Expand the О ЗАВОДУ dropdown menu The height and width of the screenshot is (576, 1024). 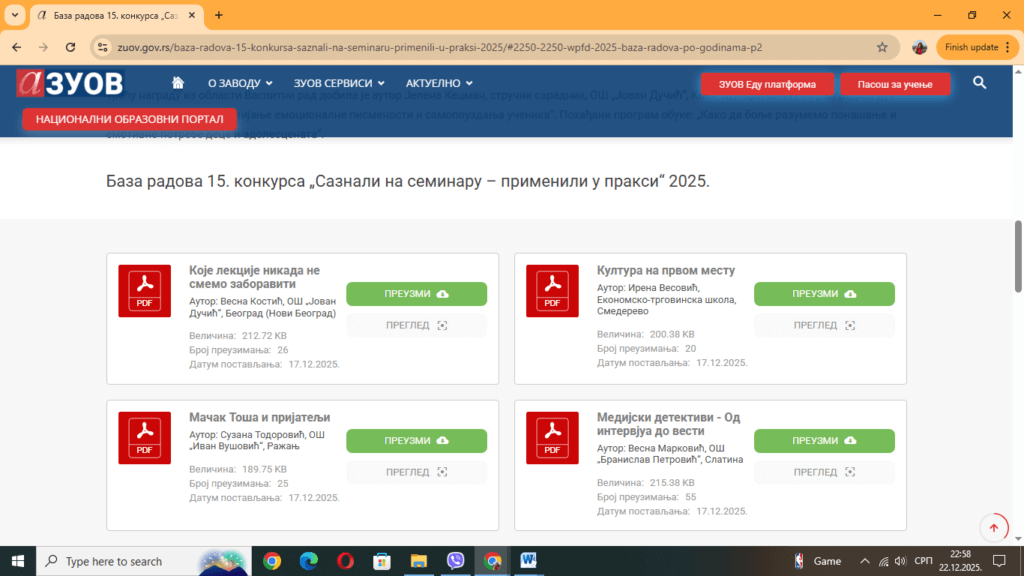[240, 83]
